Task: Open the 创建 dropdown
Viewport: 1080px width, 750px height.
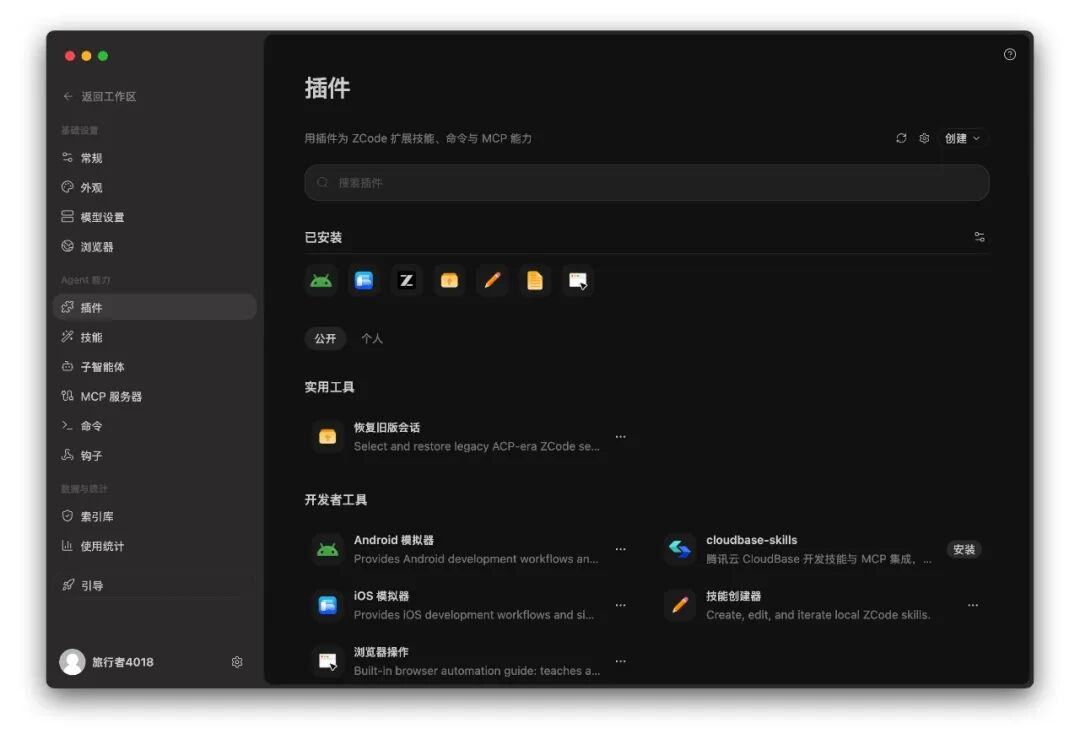Action: pyautogui.click(x=962, y=138)
